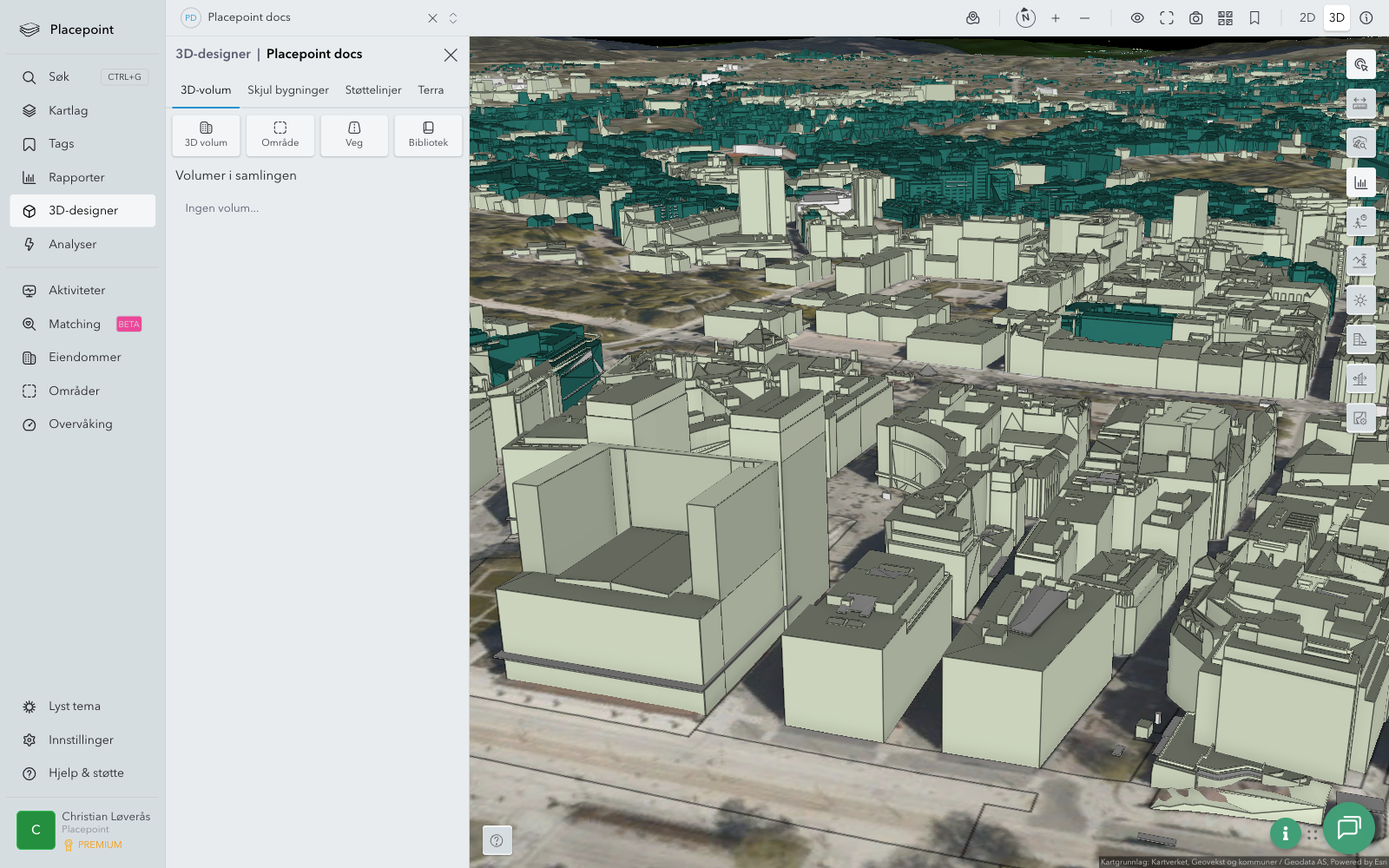Open the sunlight and shadow tool
The width and height of the screenshot is (1389, 868).
pos(1360,300)
